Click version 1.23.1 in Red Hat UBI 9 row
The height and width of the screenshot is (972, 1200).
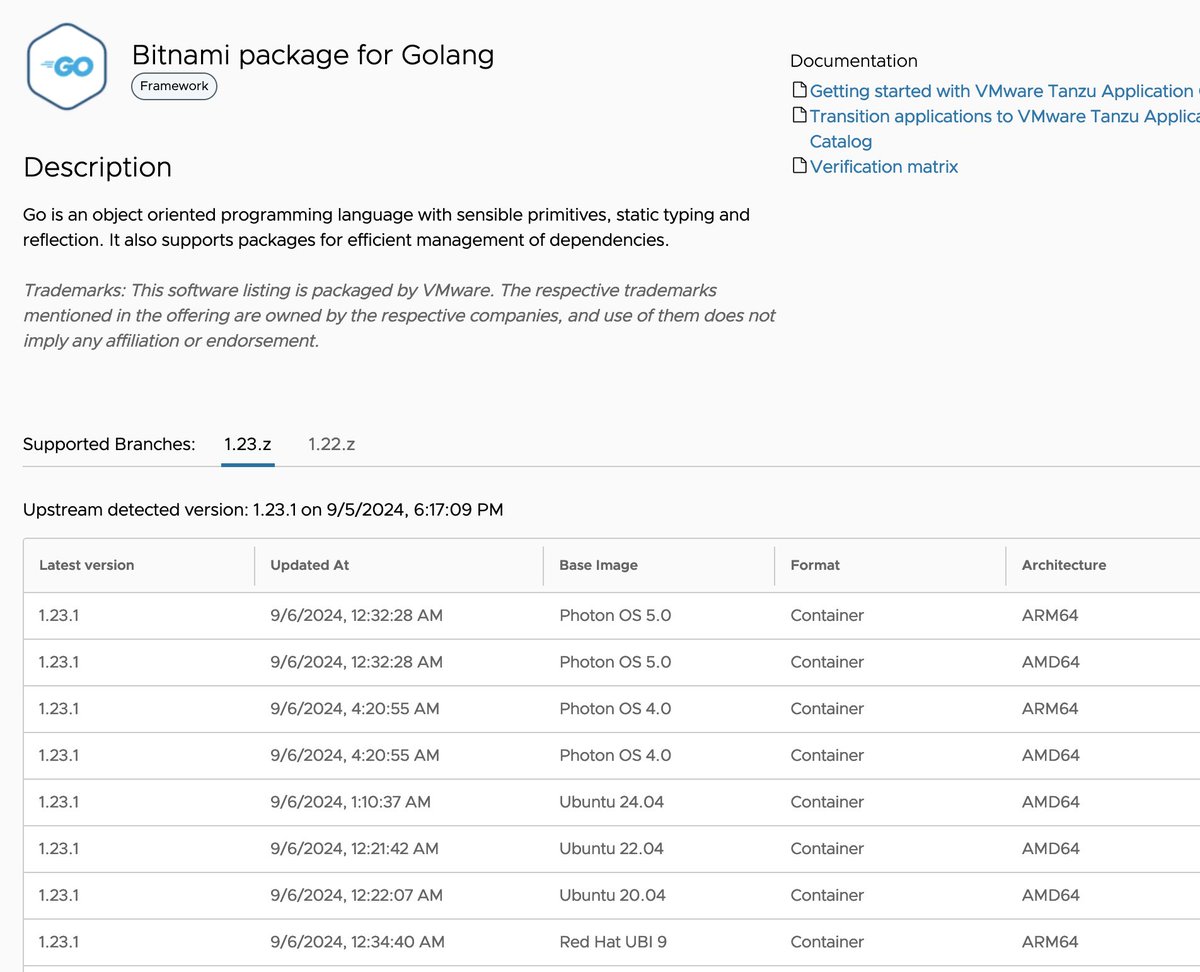point(58,942)
